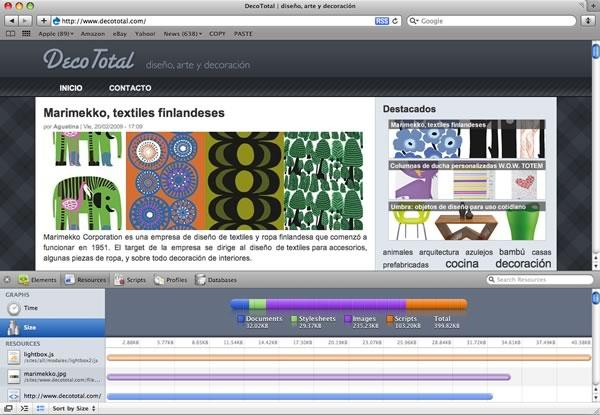Show bookmarks with the open-book icon
The height and width of the screenshot is (415, 600).
[11, 34]
